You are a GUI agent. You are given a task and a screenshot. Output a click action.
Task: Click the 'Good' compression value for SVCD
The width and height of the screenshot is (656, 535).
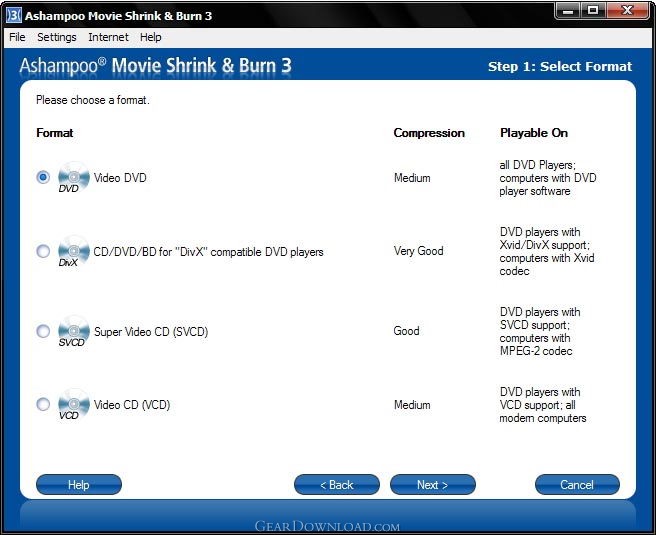(406, 331)
